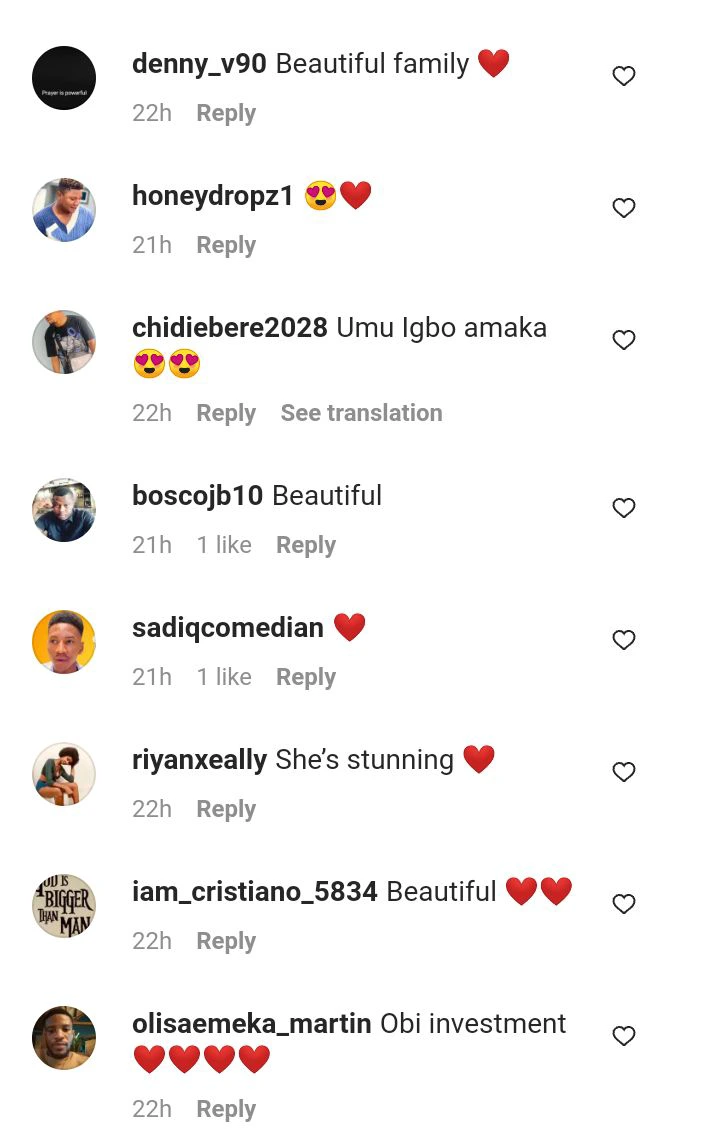
Task: Like denny_v90's "Beautiful family" comment
Action: (624, 76)
